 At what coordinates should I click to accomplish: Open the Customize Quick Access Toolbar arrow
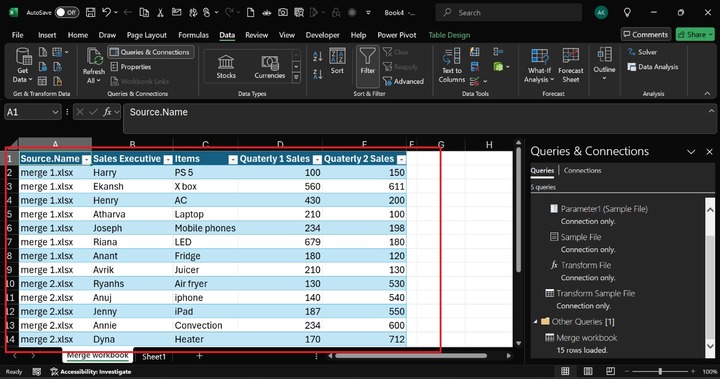click(368, 13)
